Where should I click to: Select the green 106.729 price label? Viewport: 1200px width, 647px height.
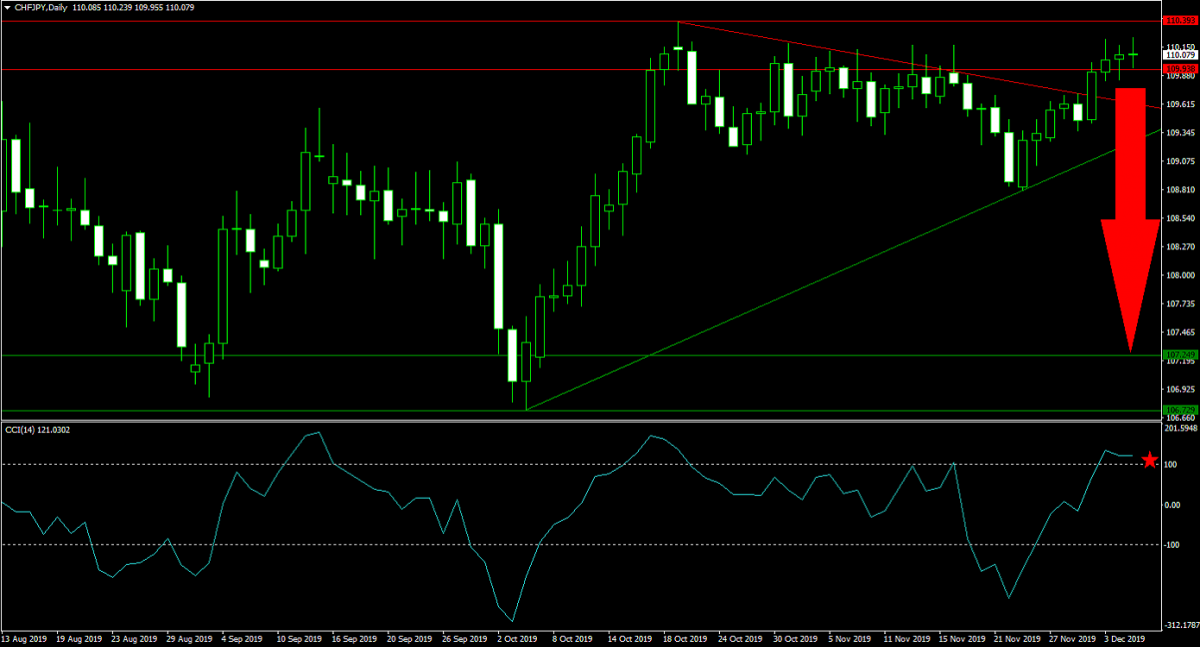pos(1180,410)
